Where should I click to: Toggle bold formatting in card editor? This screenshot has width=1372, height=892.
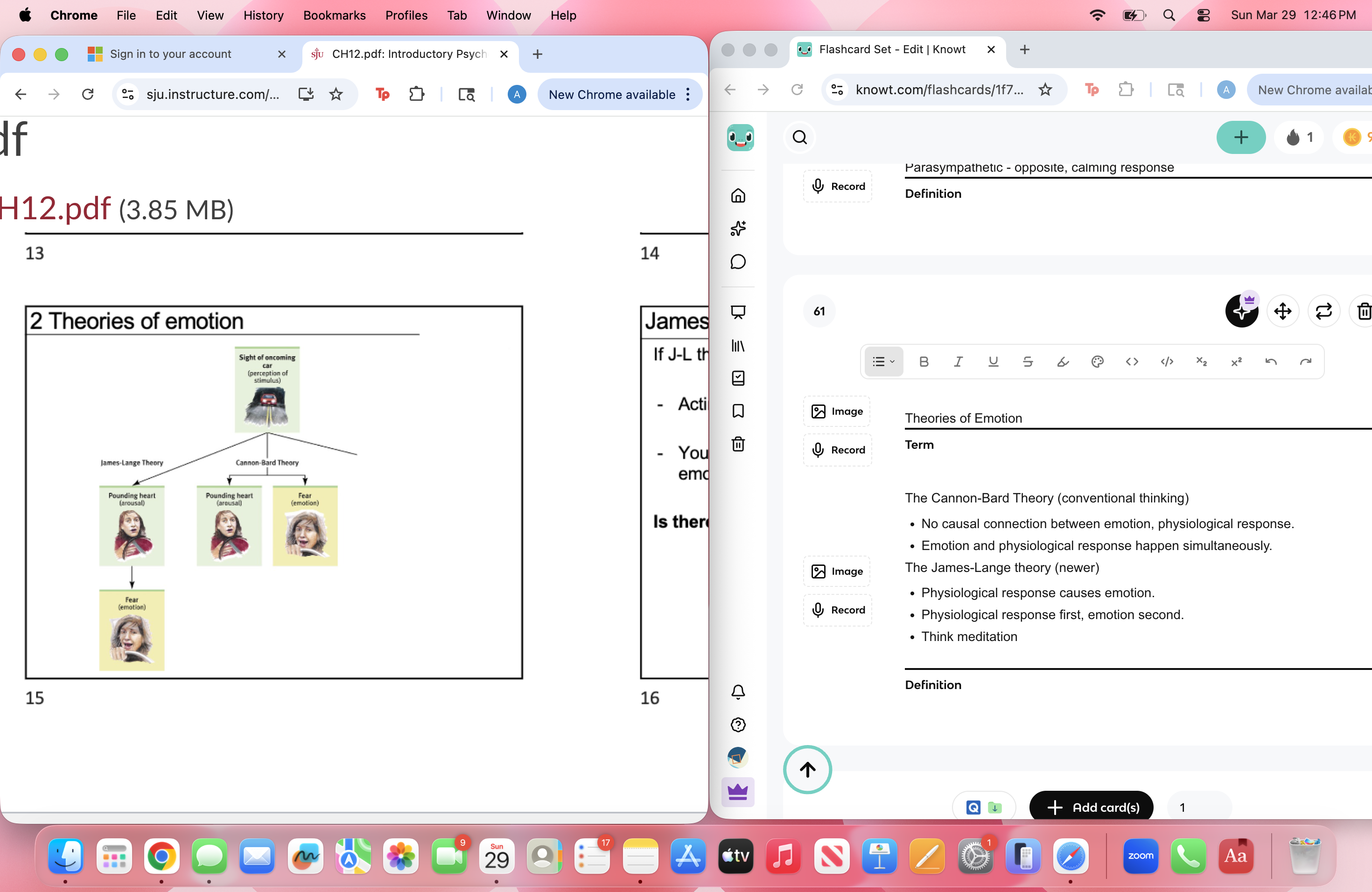924,361
